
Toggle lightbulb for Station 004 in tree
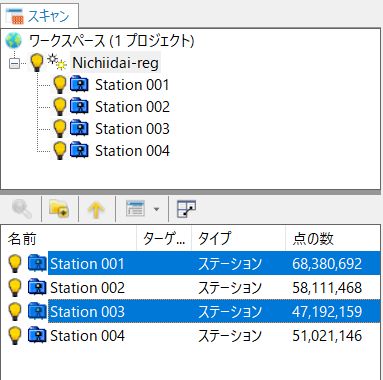coord(60,151)
